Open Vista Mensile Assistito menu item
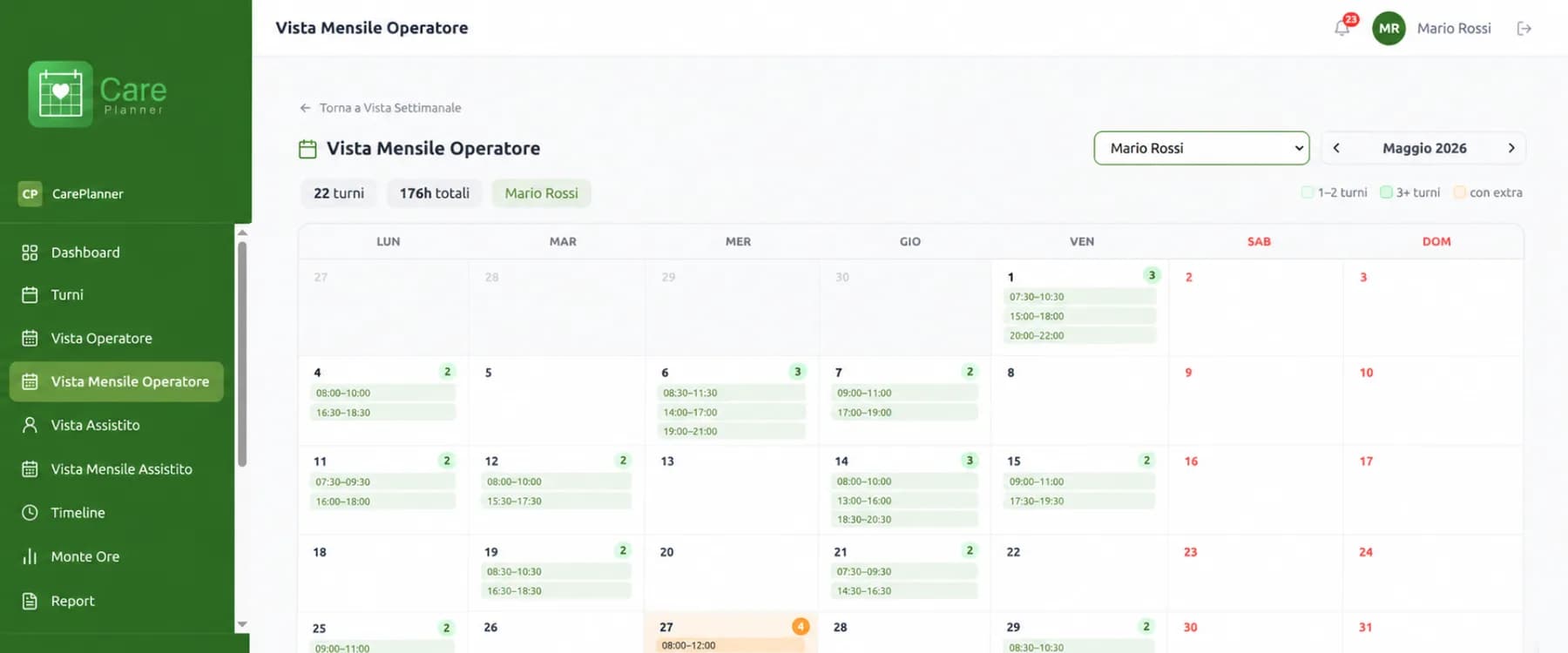 point(116,469)
